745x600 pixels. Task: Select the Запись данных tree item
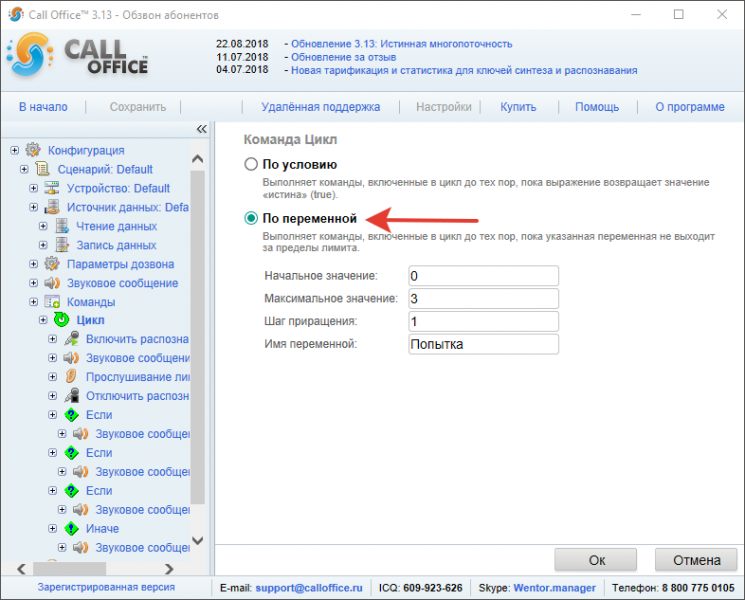pyautogui.click(x=116, y=245)
